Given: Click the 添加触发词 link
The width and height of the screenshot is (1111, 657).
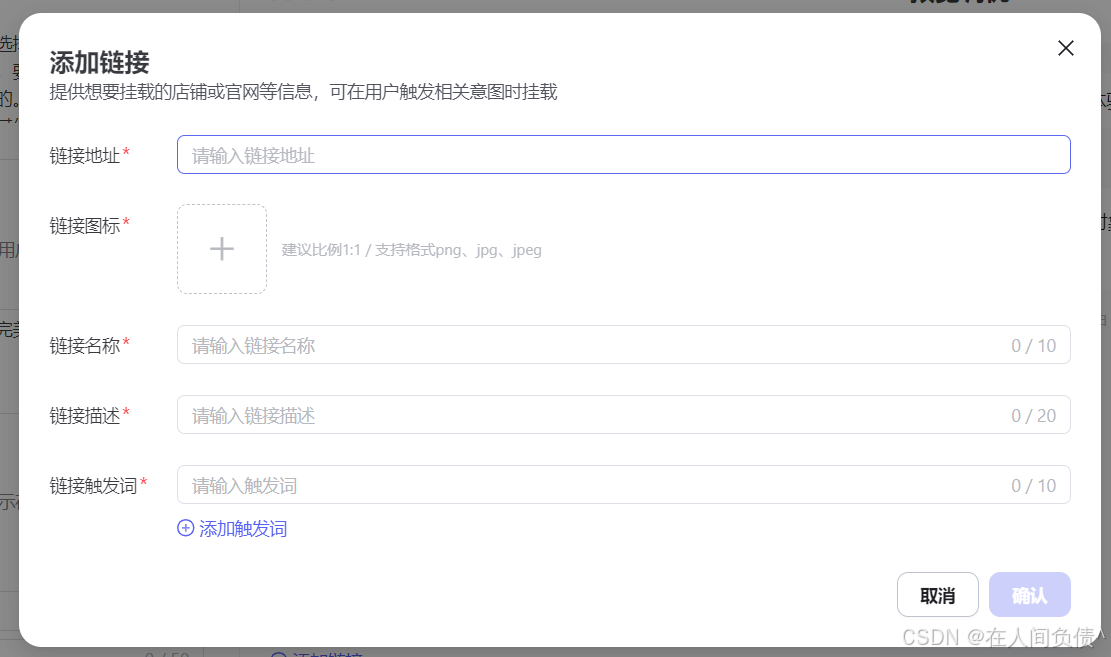Looking at the screenshot, I should click(232, 529).
